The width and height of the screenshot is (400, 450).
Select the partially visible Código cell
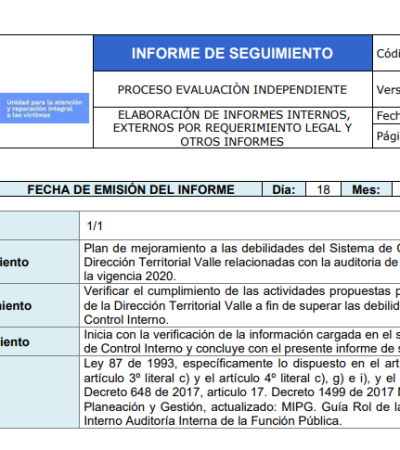386,53
